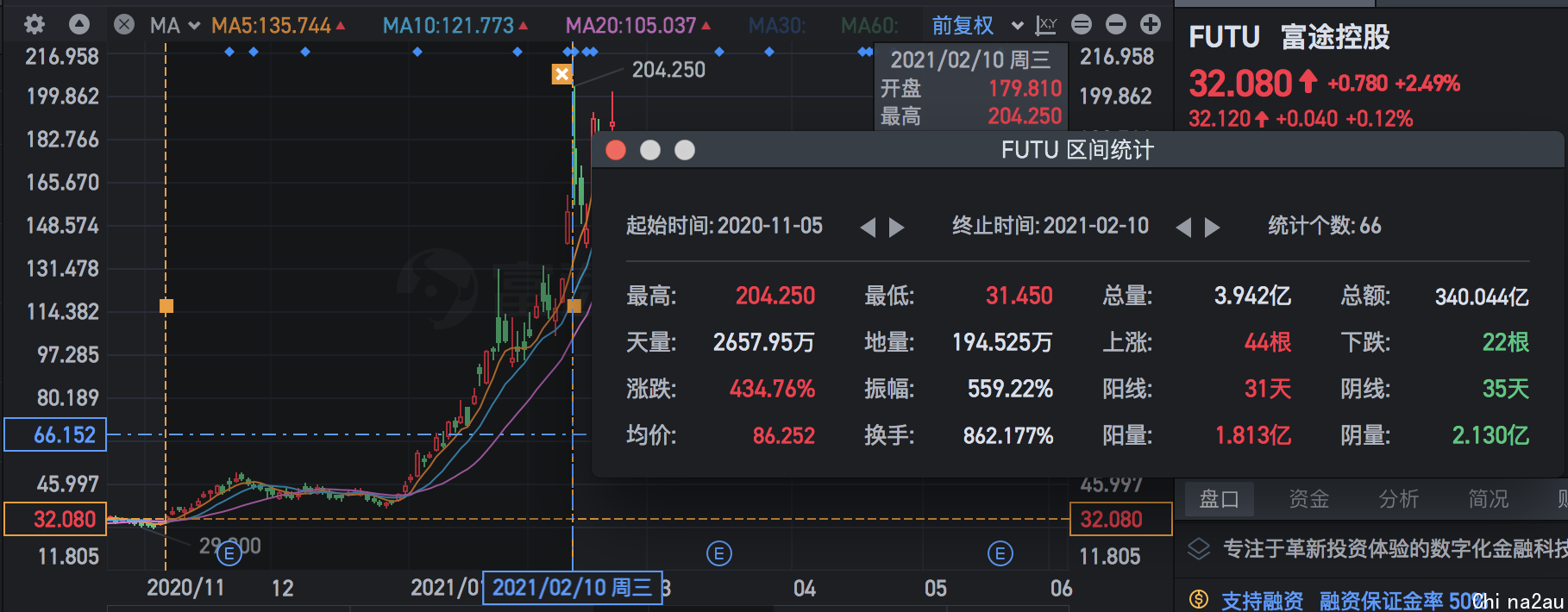This screenshot has width=1568, height=612.
Task: Open chart settings gear icon
Action: [x=34, y=24]
